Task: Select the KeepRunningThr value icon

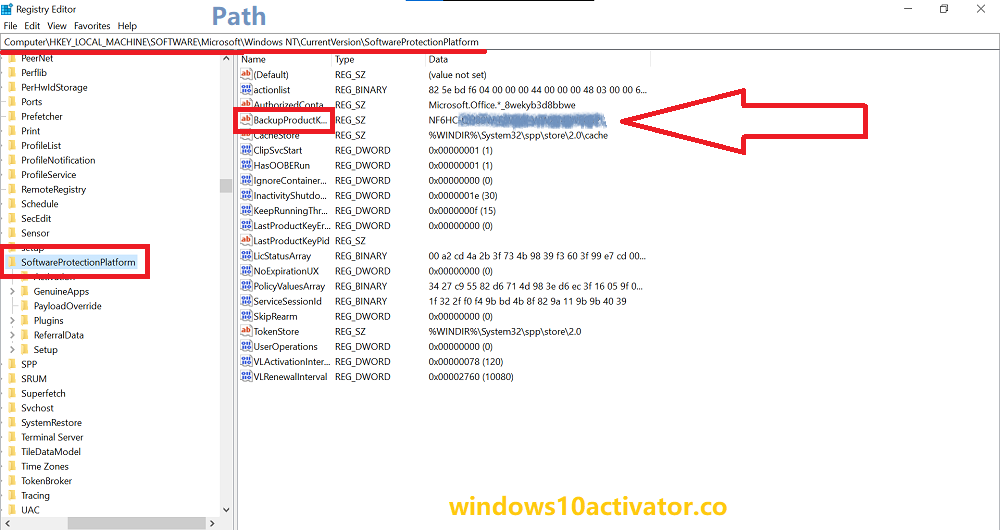Action: (x=246, y=210)
